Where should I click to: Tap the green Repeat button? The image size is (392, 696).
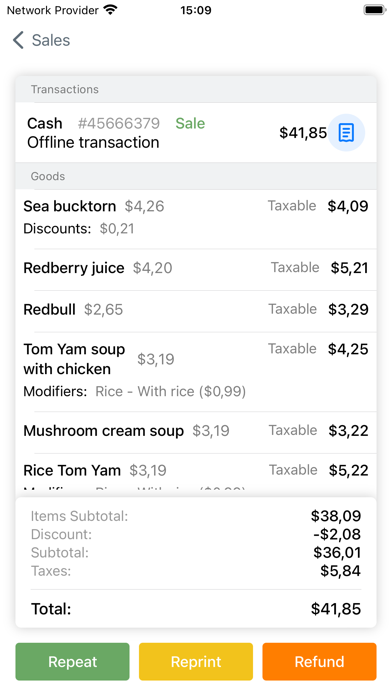[x=72, y=661]
